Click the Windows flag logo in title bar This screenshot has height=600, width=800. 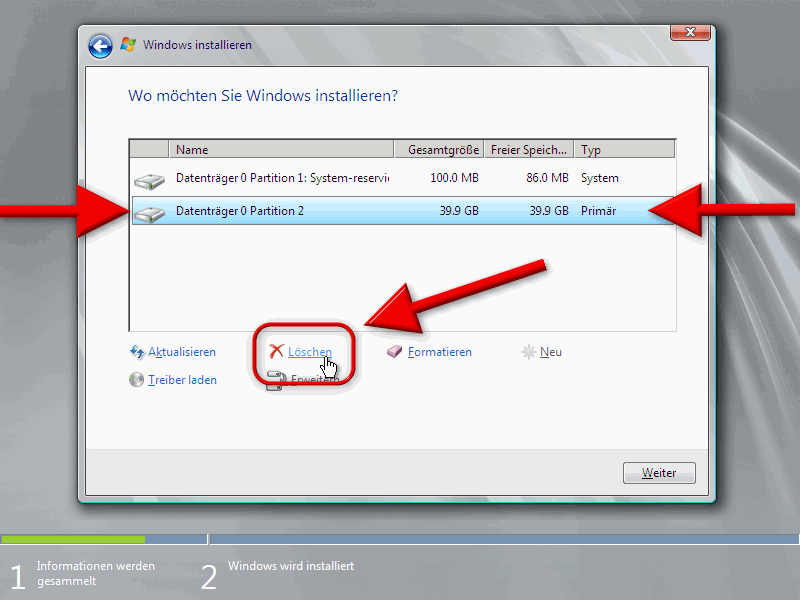(128, 45)
